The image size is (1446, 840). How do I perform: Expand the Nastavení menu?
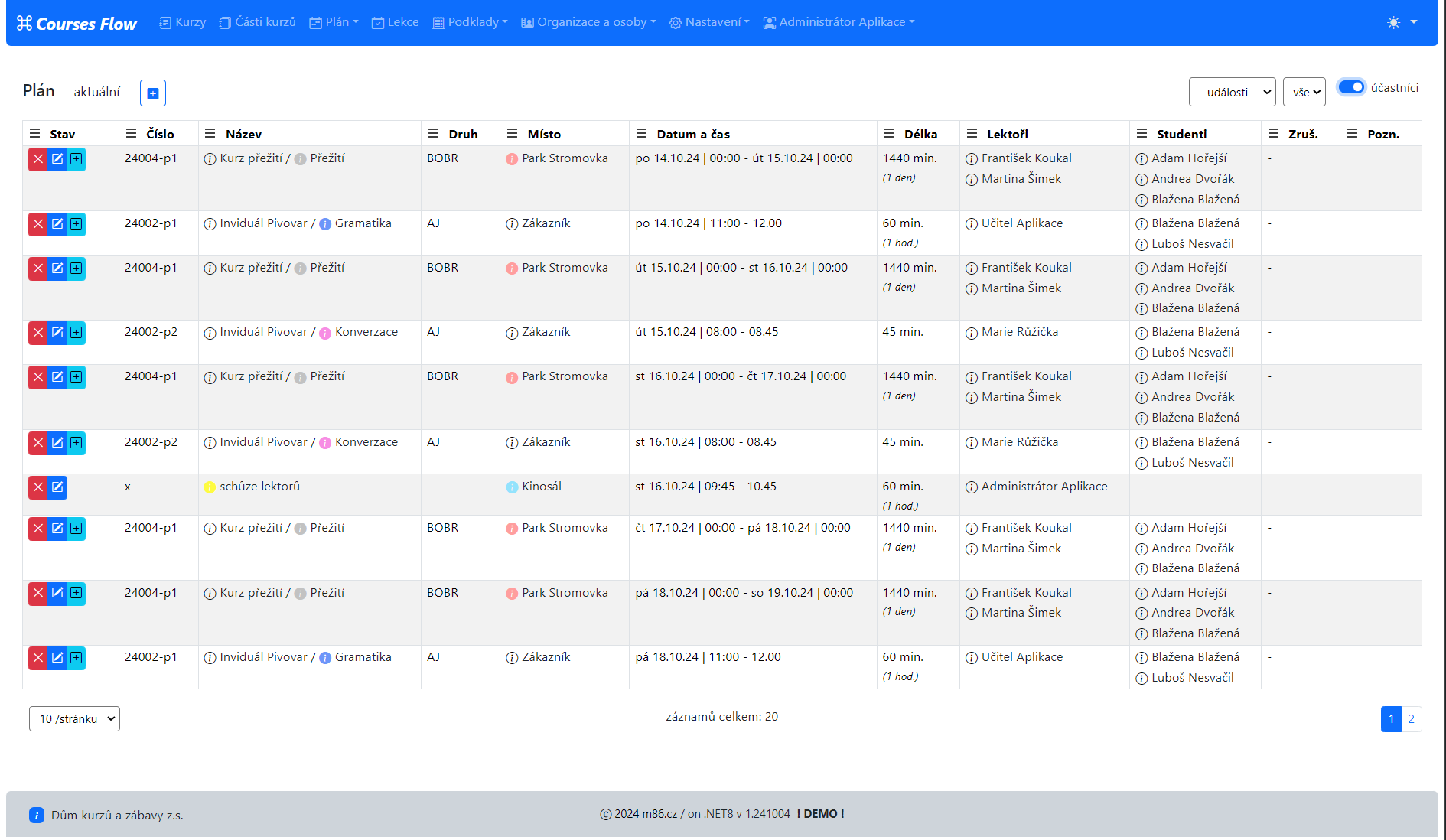coord(709,22)
